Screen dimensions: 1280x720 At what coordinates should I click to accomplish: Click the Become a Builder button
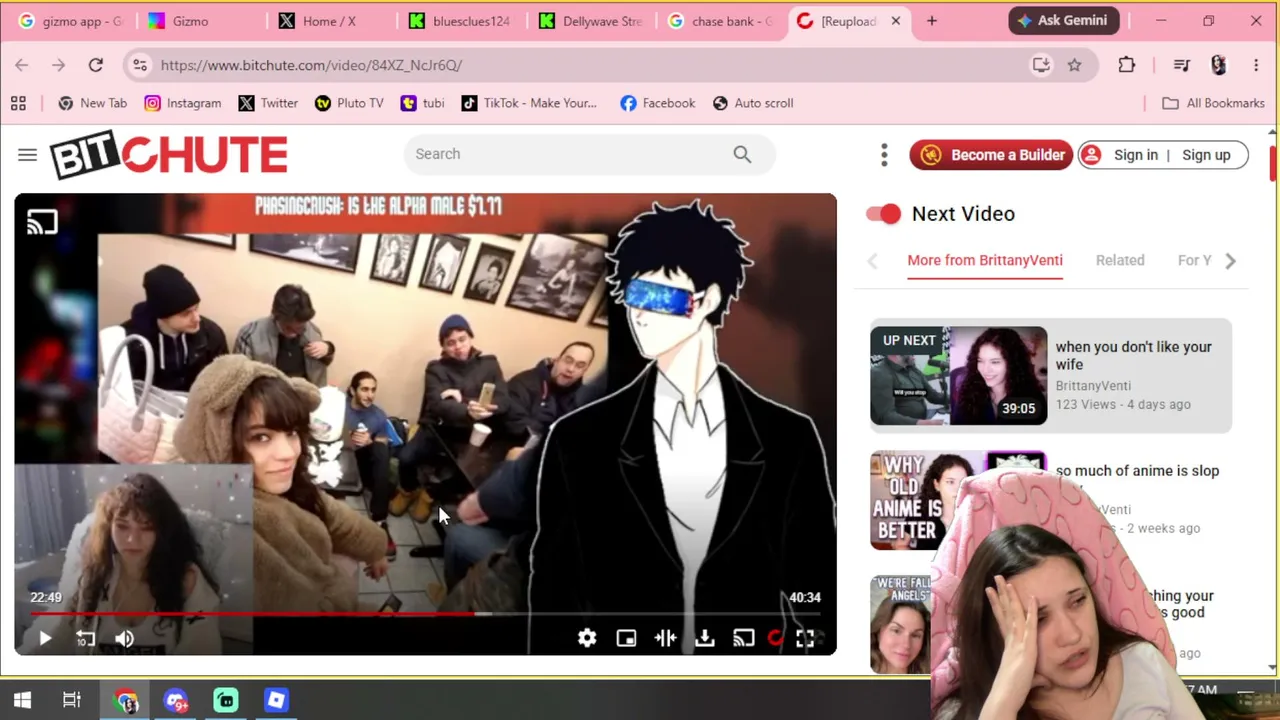pos(991,155)
